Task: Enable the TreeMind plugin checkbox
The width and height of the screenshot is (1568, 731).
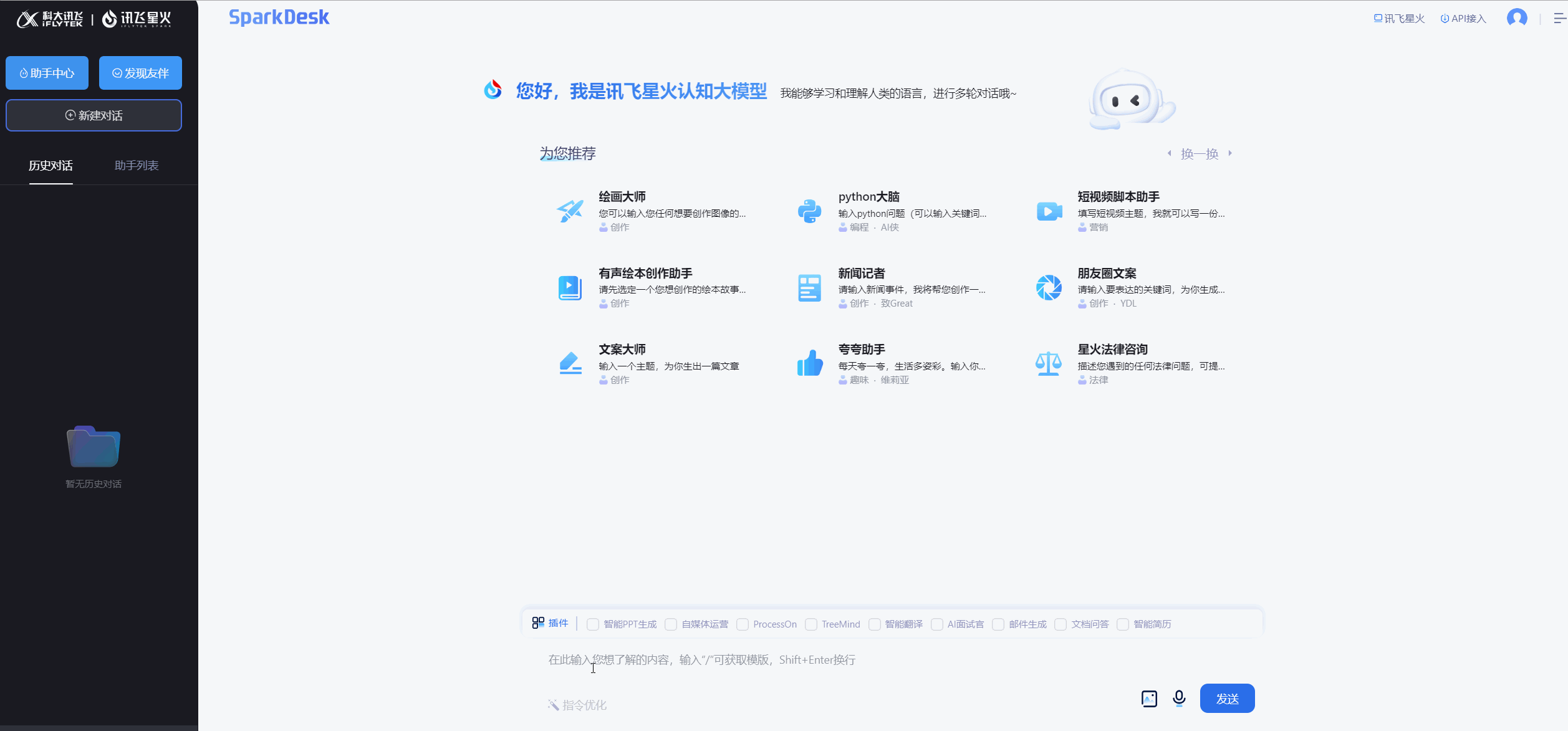Action: (811, 624)
